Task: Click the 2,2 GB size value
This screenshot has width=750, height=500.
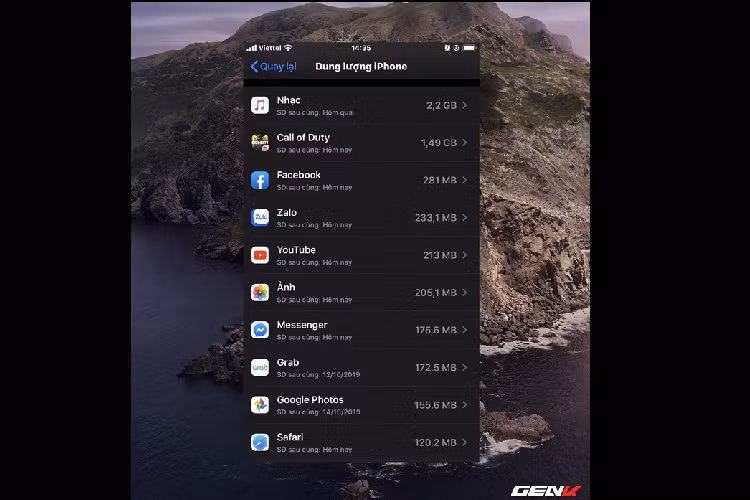Action: (441, 105)
